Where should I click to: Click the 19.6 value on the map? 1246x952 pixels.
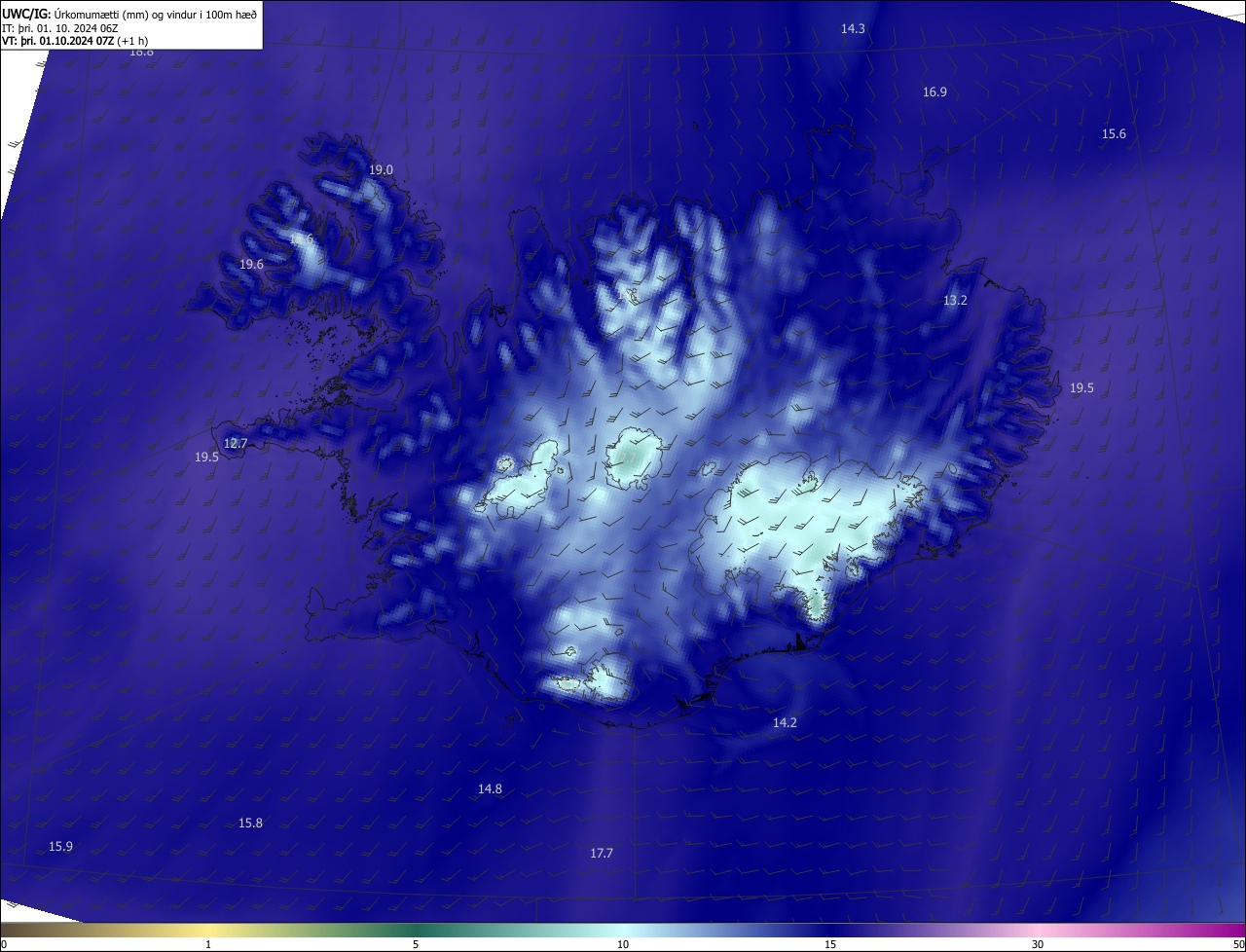(251, 265)
